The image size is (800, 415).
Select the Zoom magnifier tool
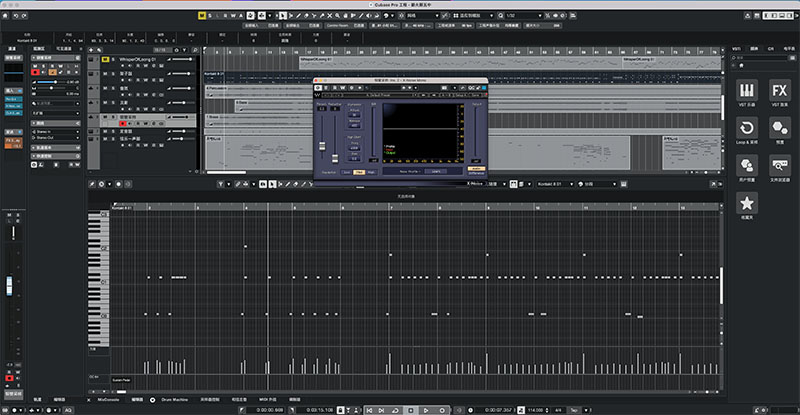(337, 16)
